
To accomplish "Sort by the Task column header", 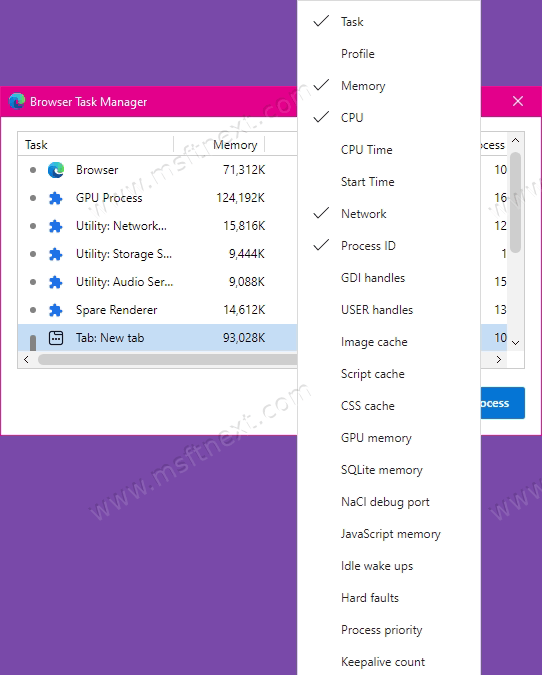I will 96,145.
